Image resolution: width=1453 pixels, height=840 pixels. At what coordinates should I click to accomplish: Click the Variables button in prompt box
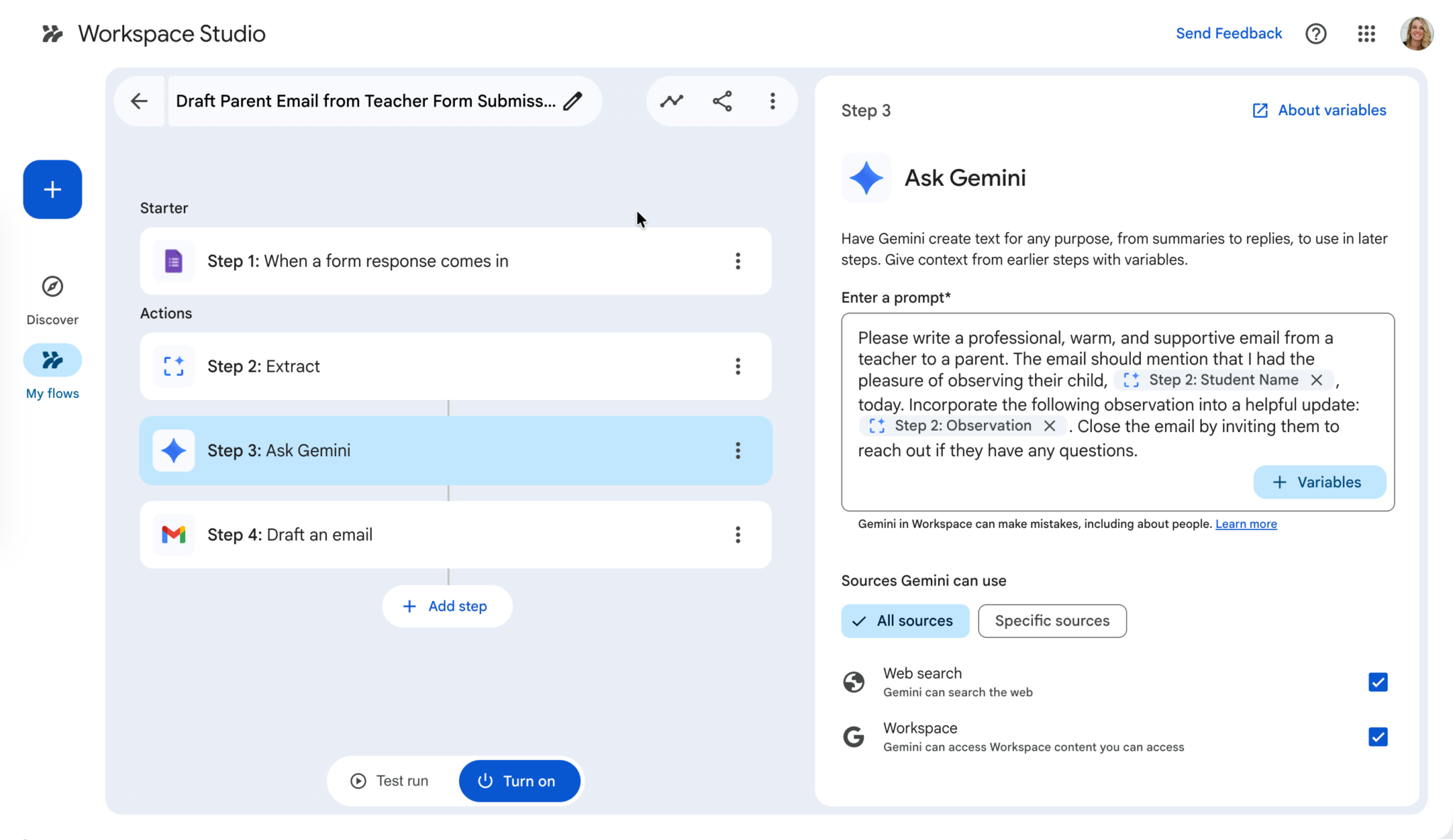(1320, 482)
